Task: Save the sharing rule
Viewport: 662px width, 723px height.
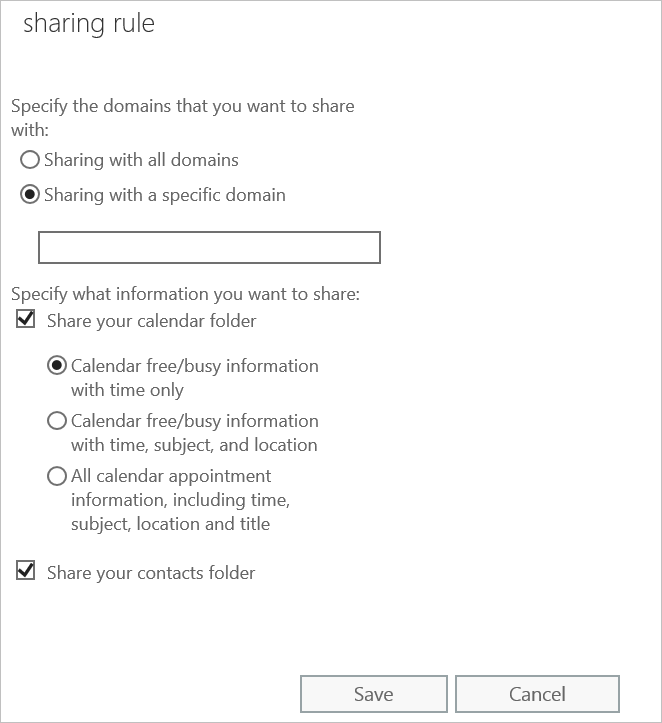Action: (373, 694)
